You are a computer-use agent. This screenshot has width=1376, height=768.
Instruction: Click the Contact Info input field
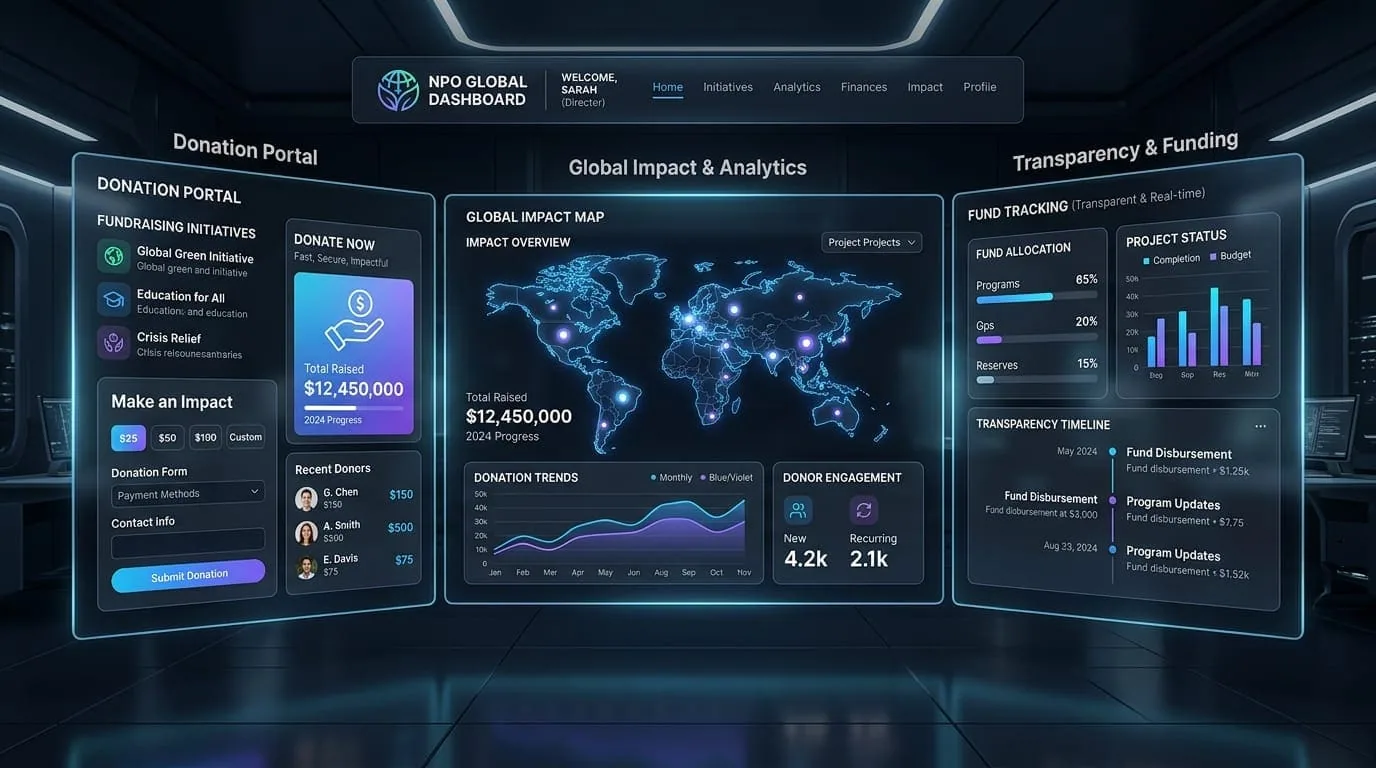pos(188,543)
